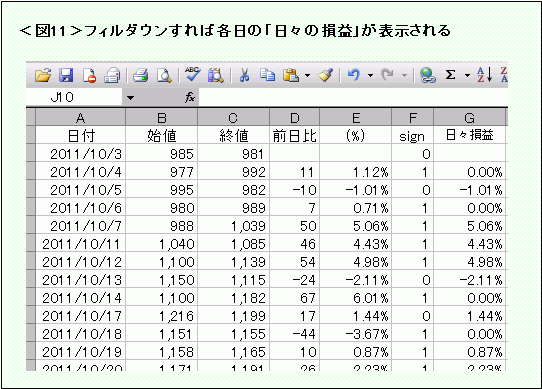
Task: Select column G header
Action: pos(469,118)
